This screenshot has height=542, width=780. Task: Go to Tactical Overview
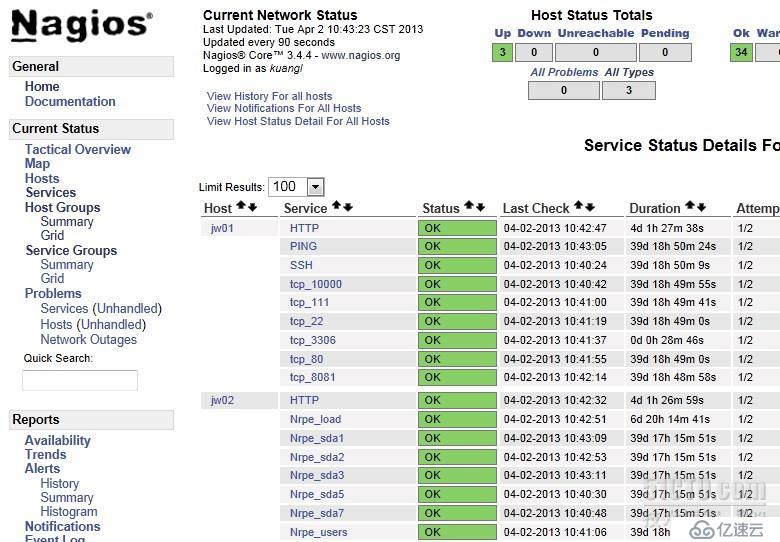click(x=78, y=149)
